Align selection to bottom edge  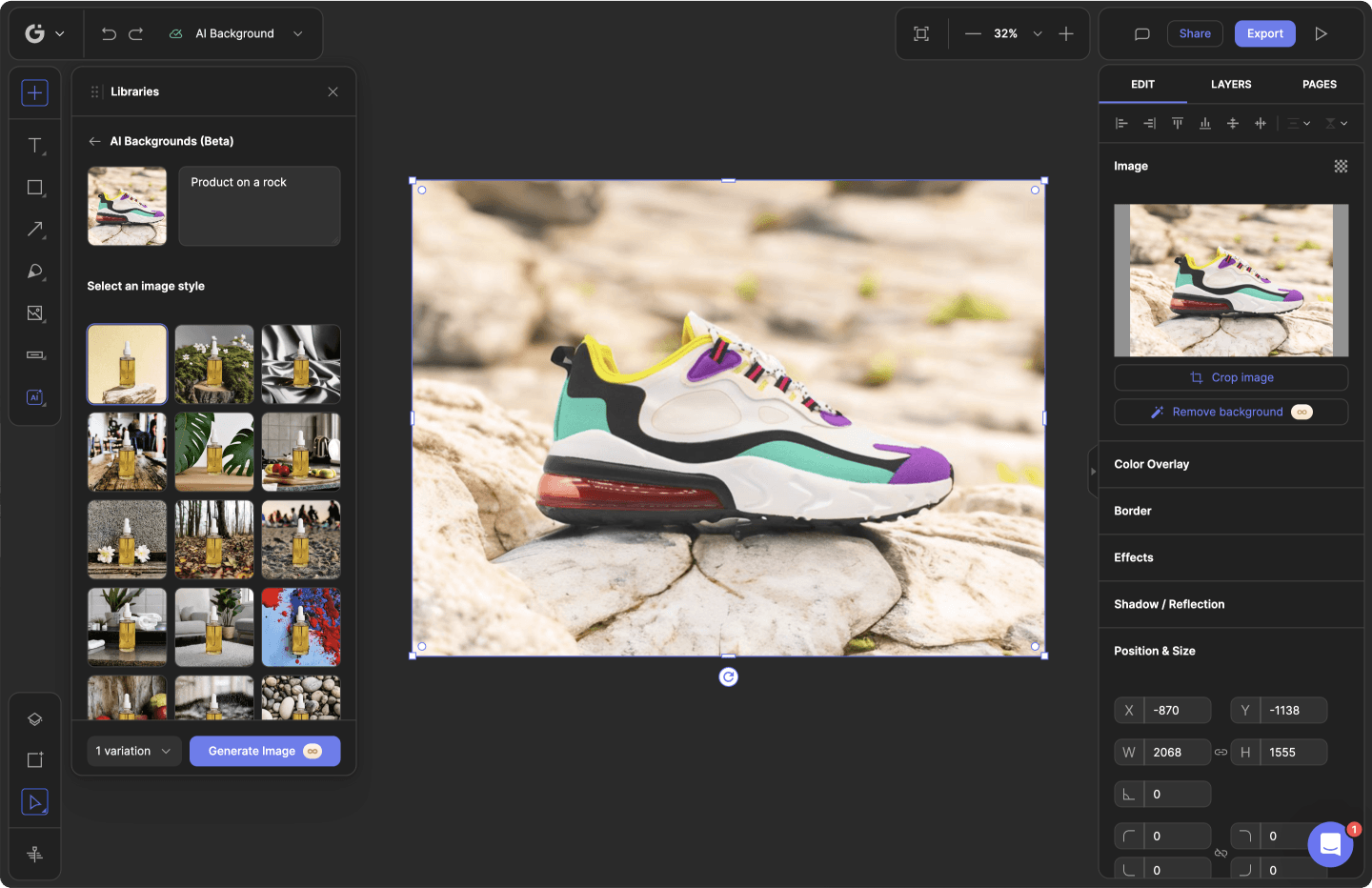(x=1205, y=123)
